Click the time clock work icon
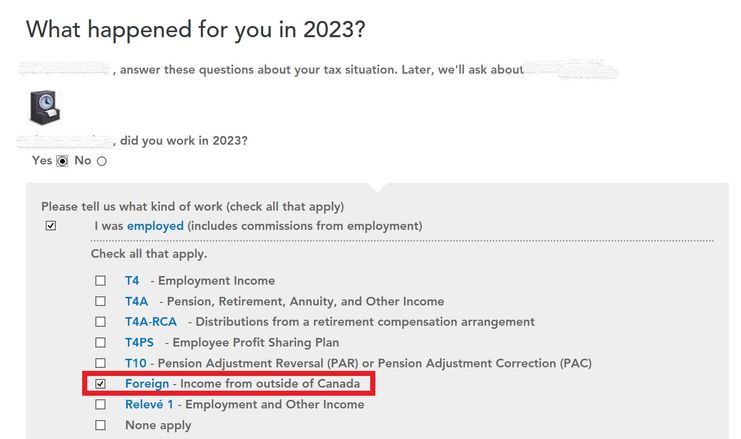This screenshot has width=741, height=439. [x=45, y=107]
